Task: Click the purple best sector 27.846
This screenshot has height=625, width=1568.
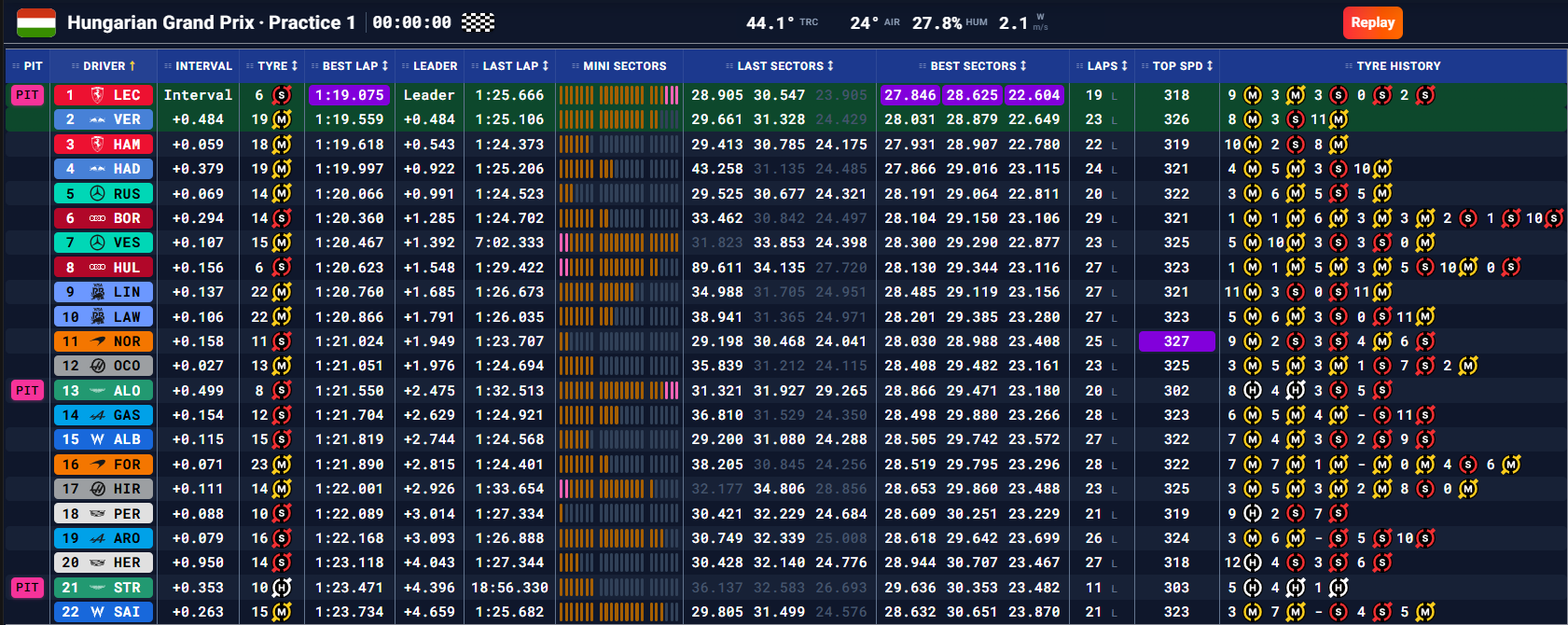Action: (910, 95)
